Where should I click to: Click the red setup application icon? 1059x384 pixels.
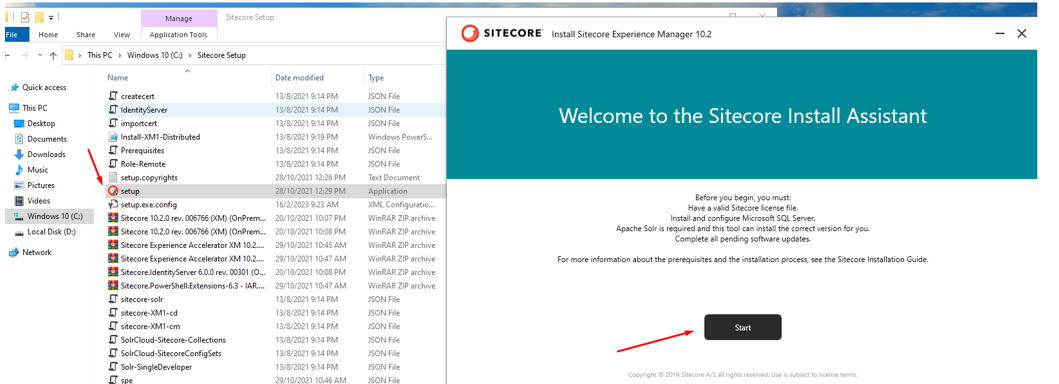click(113, 191)
